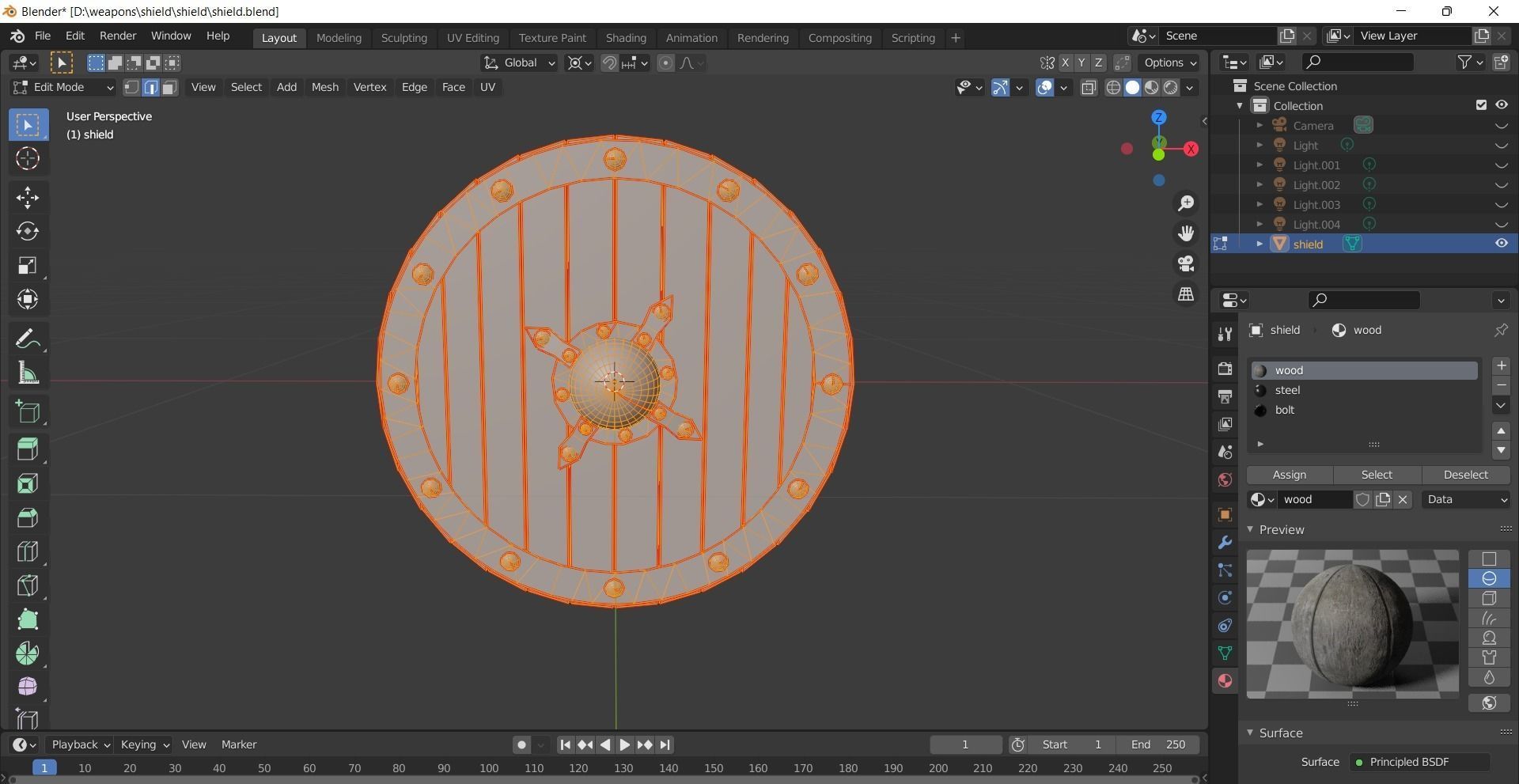Open the Render menu

(118, 36)
